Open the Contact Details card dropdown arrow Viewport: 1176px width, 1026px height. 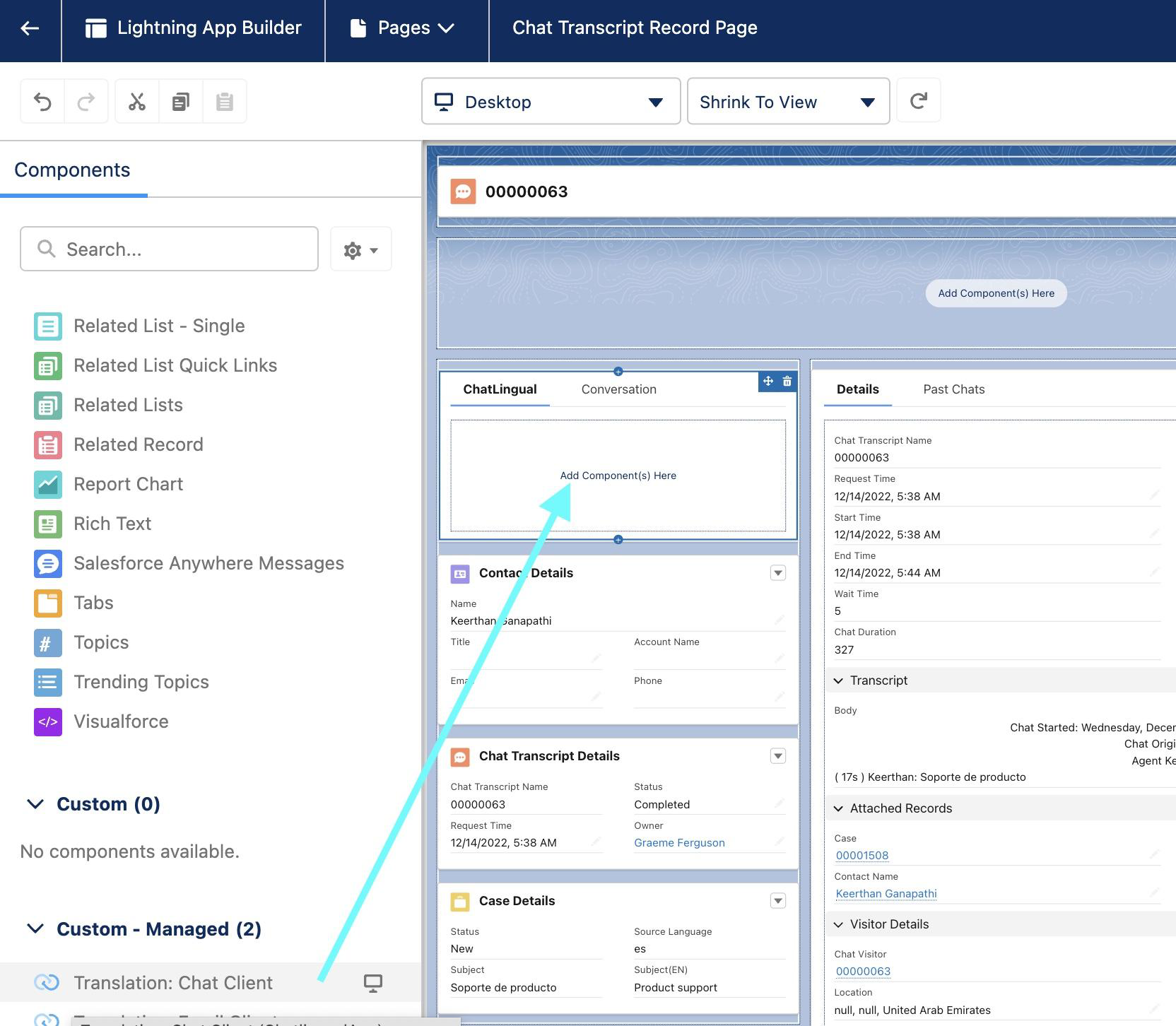[778, 573]
